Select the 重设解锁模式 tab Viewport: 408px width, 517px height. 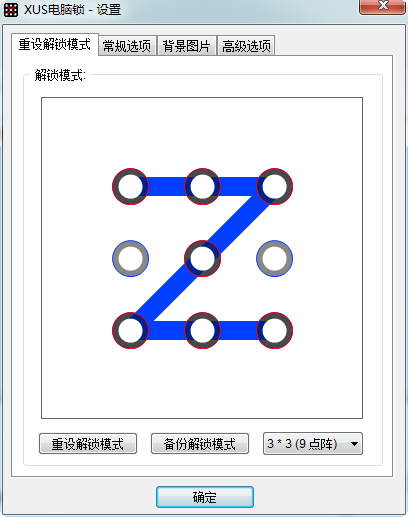(55, 44)
